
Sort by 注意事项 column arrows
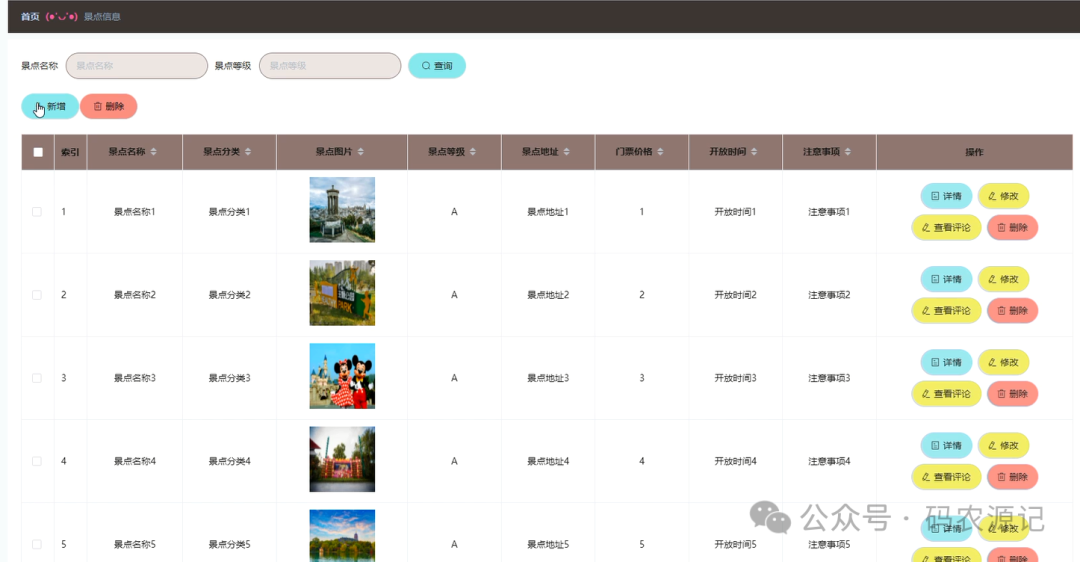pyautogui.click(x=848, y=152)
